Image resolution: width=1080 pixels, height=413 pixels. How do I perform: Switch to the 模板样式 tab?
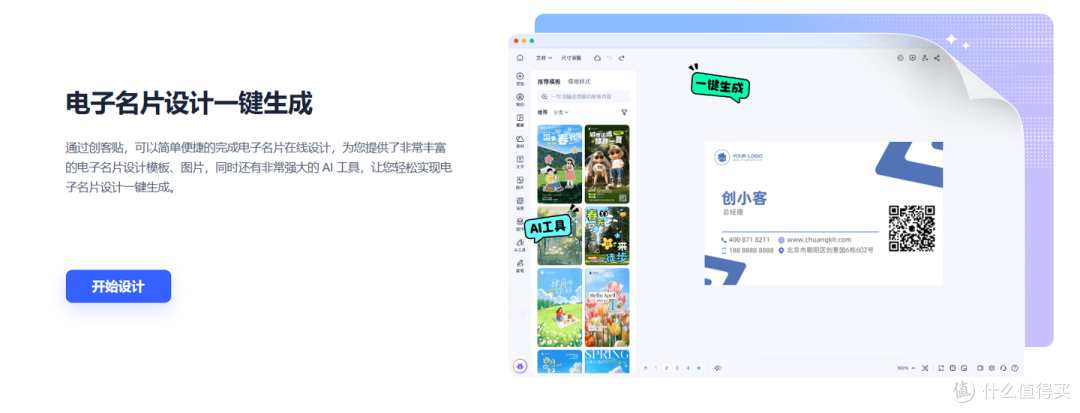coord(579,81)
